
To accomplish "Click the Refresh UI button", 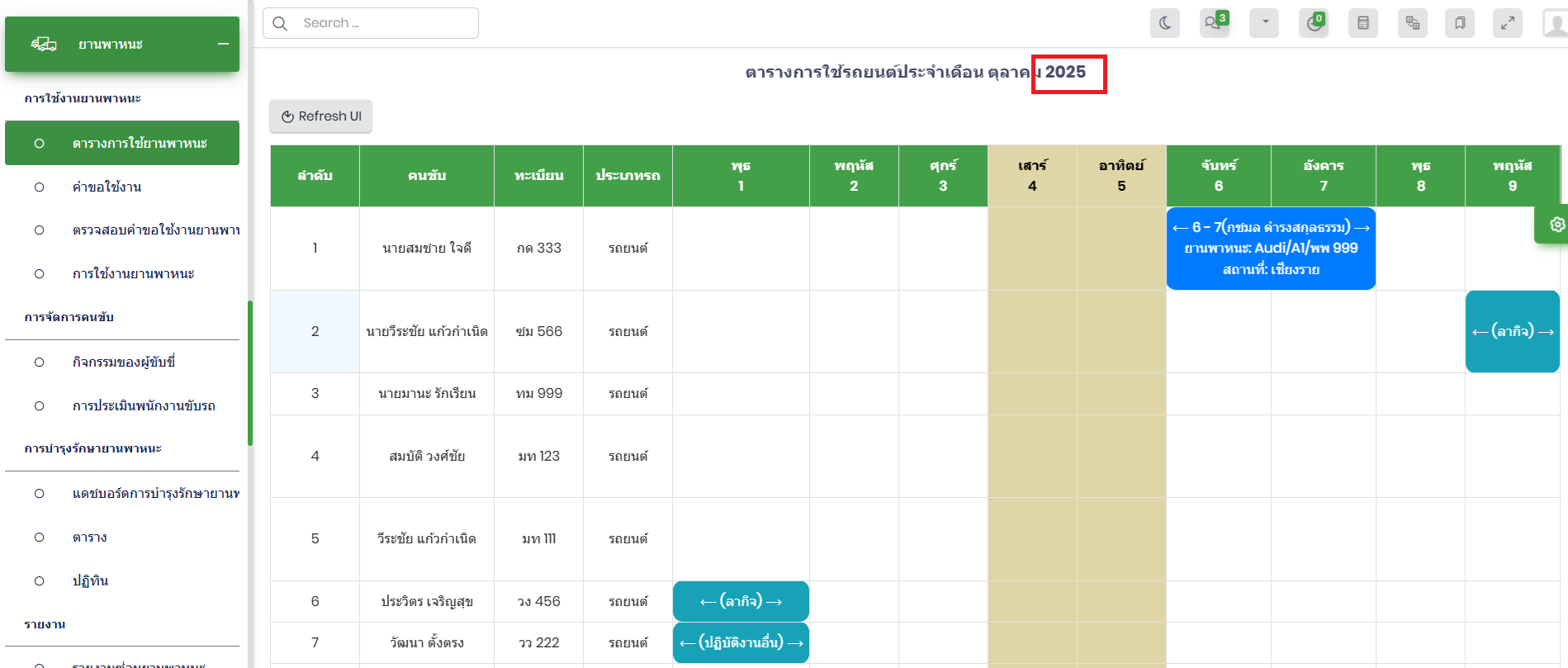I will pyautogui.click(x=321, y=116).
